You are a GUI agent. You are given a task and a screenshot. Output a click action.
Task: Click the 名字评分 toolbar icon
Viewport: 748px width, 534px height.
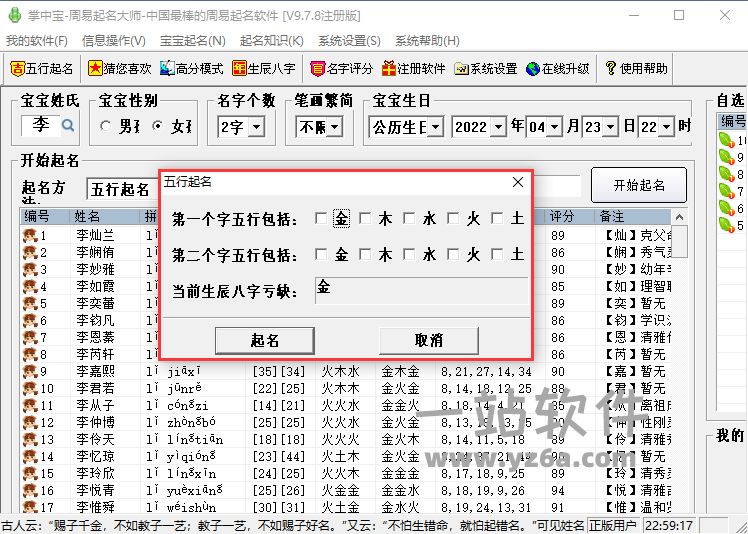[x=317, y=69]
